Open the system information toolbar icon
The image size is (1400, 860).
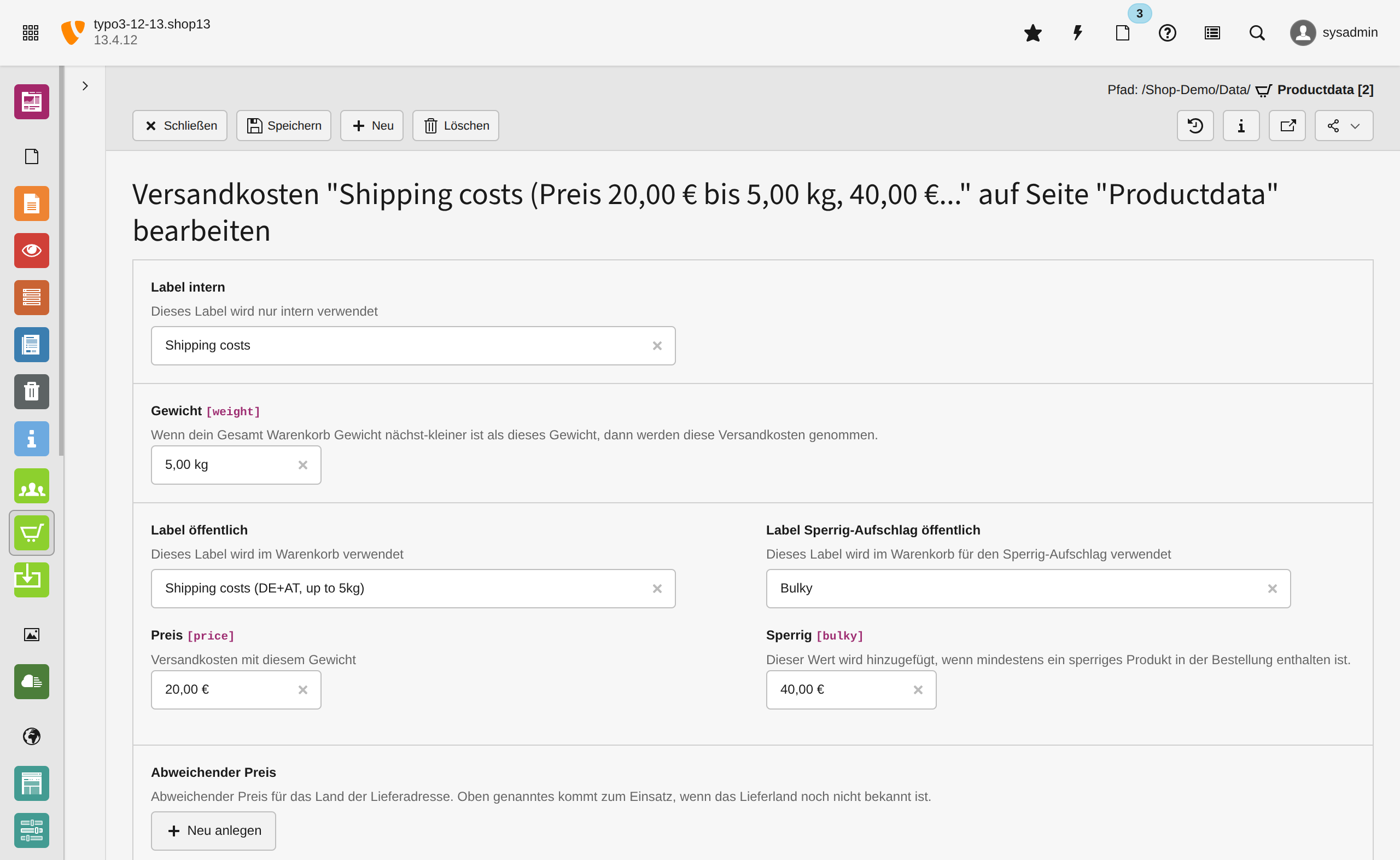click(1212, 33)
